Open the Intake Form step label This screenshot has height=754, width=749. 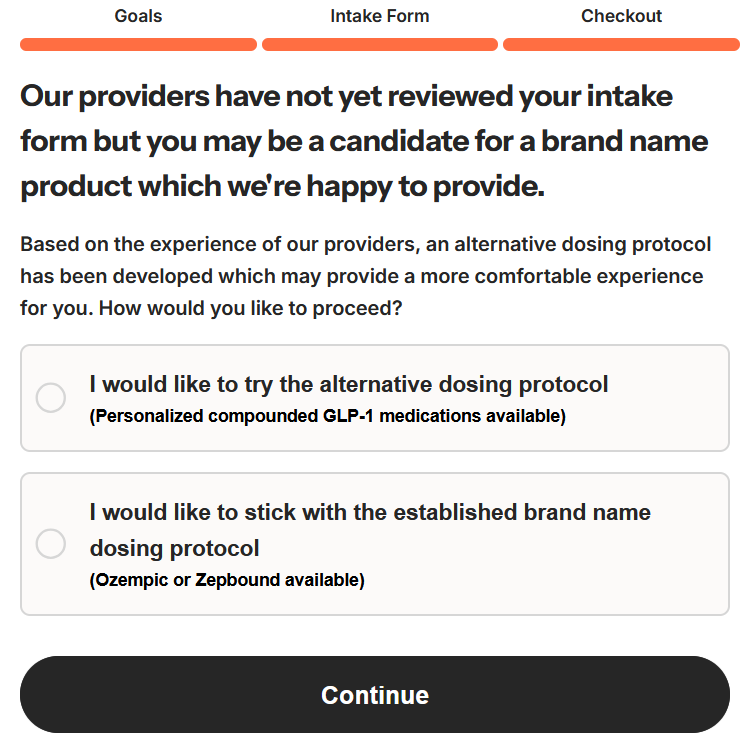point(380,16)
